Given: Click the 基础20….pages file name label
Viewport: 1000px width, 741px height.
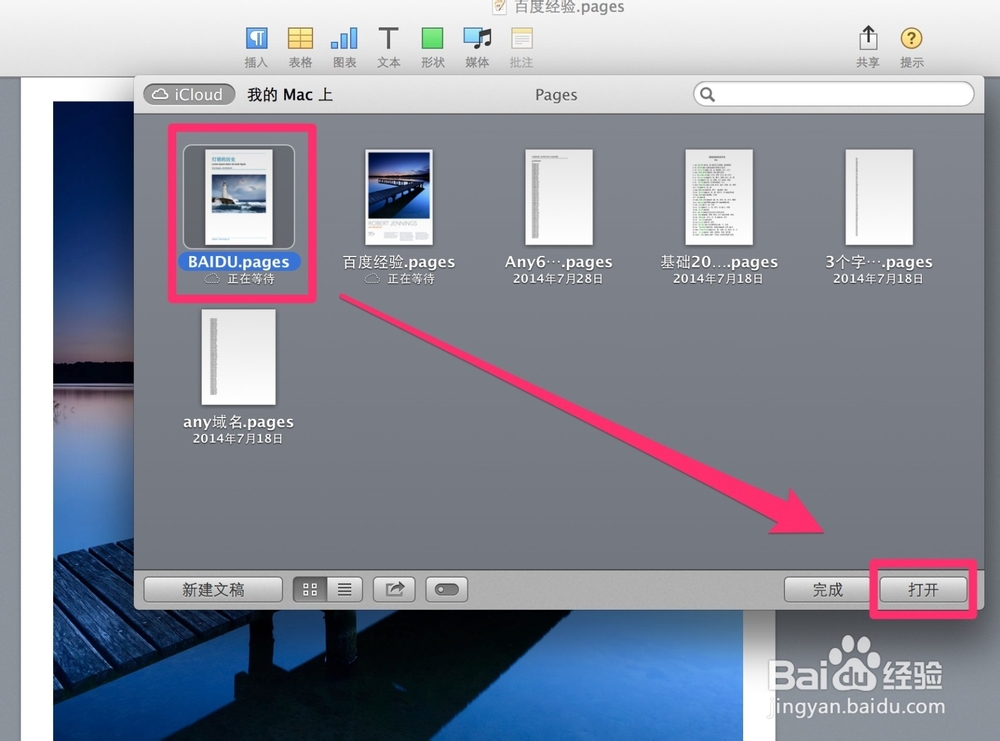Looking at the screenshot, I should point(719,261).
